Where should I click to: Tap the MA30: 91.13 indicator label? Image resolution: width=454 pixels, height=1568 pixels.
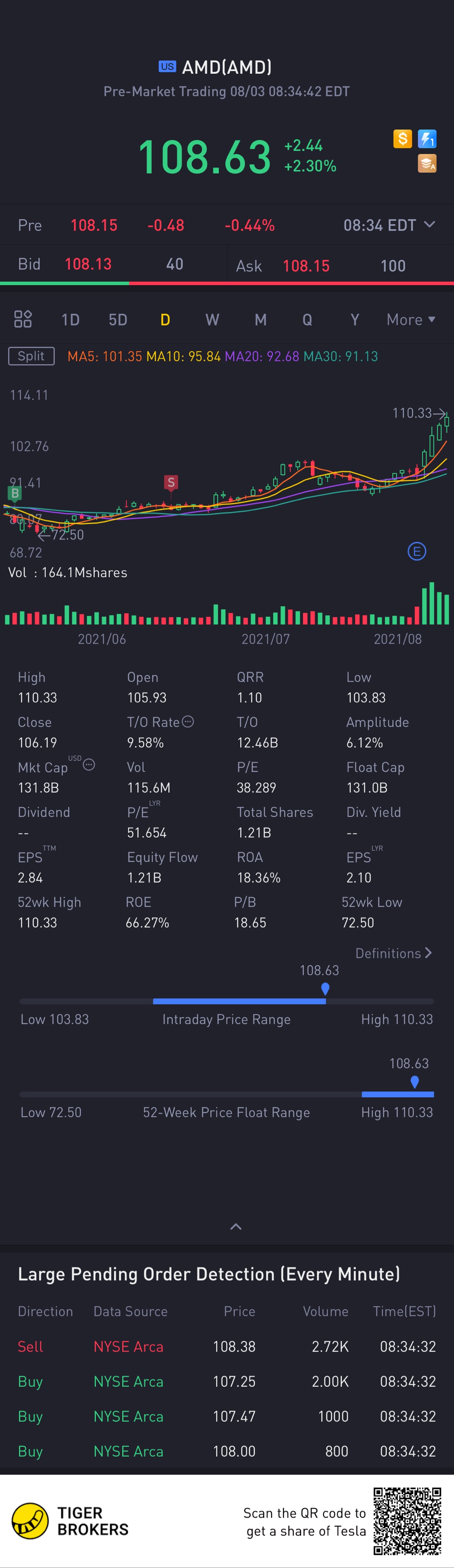click(341, 356)
